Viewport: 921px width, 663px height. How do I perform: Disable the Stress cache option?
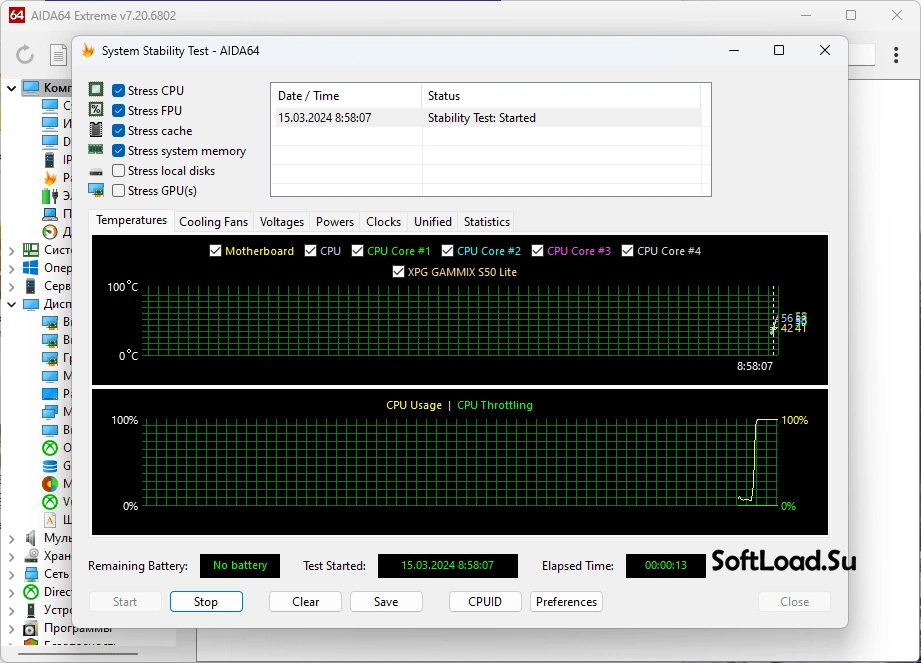pos(118,130)
